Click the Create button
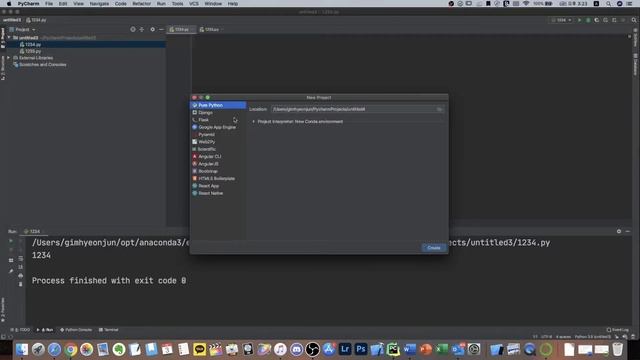Screen dimensions: 640x360 click(x=433, y=248)
